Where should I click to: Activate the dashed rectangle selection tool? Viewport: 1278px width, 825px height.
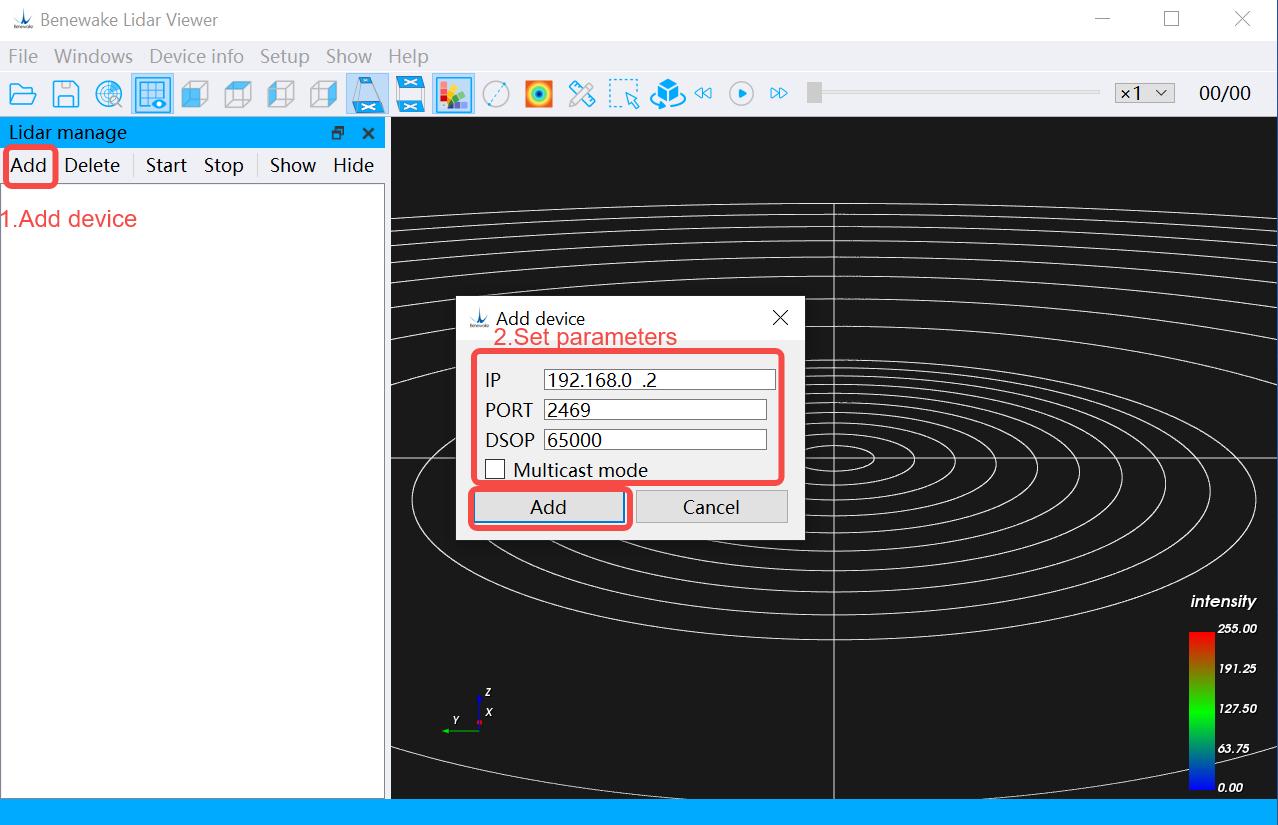pos(624,94)
